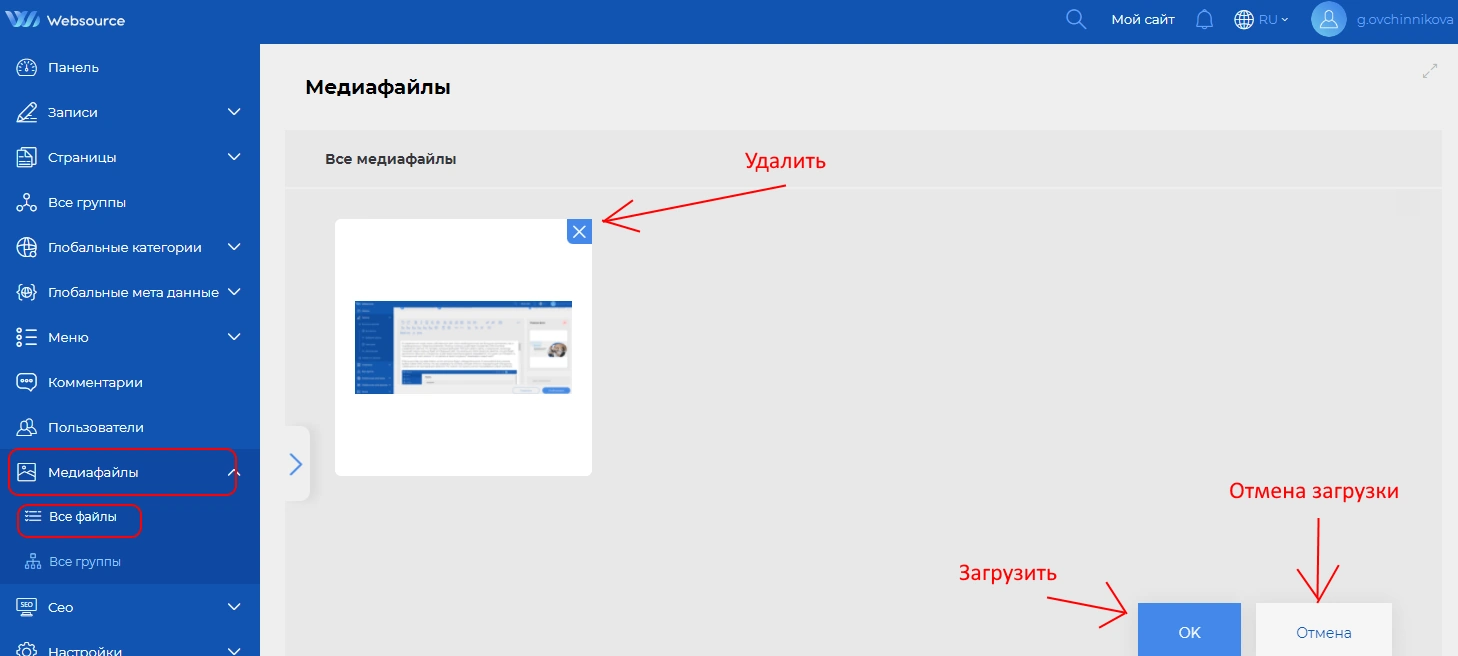The image size is (1458, 656).
Task: Collapse the Медиафайлы sidebar section
Action: [232, 472]
